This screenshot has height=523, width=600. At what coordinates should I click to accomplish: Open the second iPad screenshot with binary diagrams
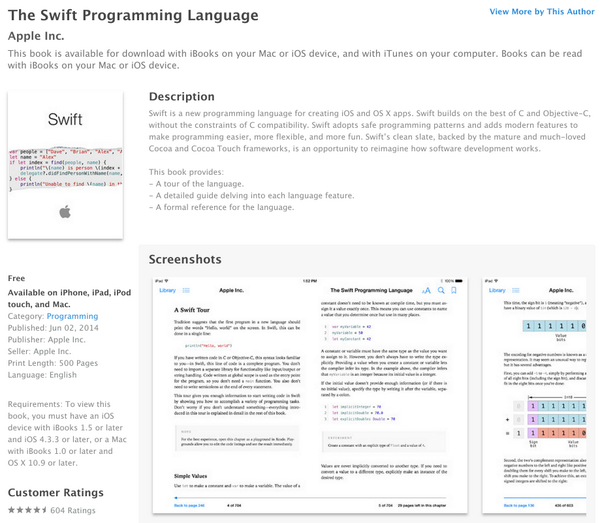click(534, 395)
